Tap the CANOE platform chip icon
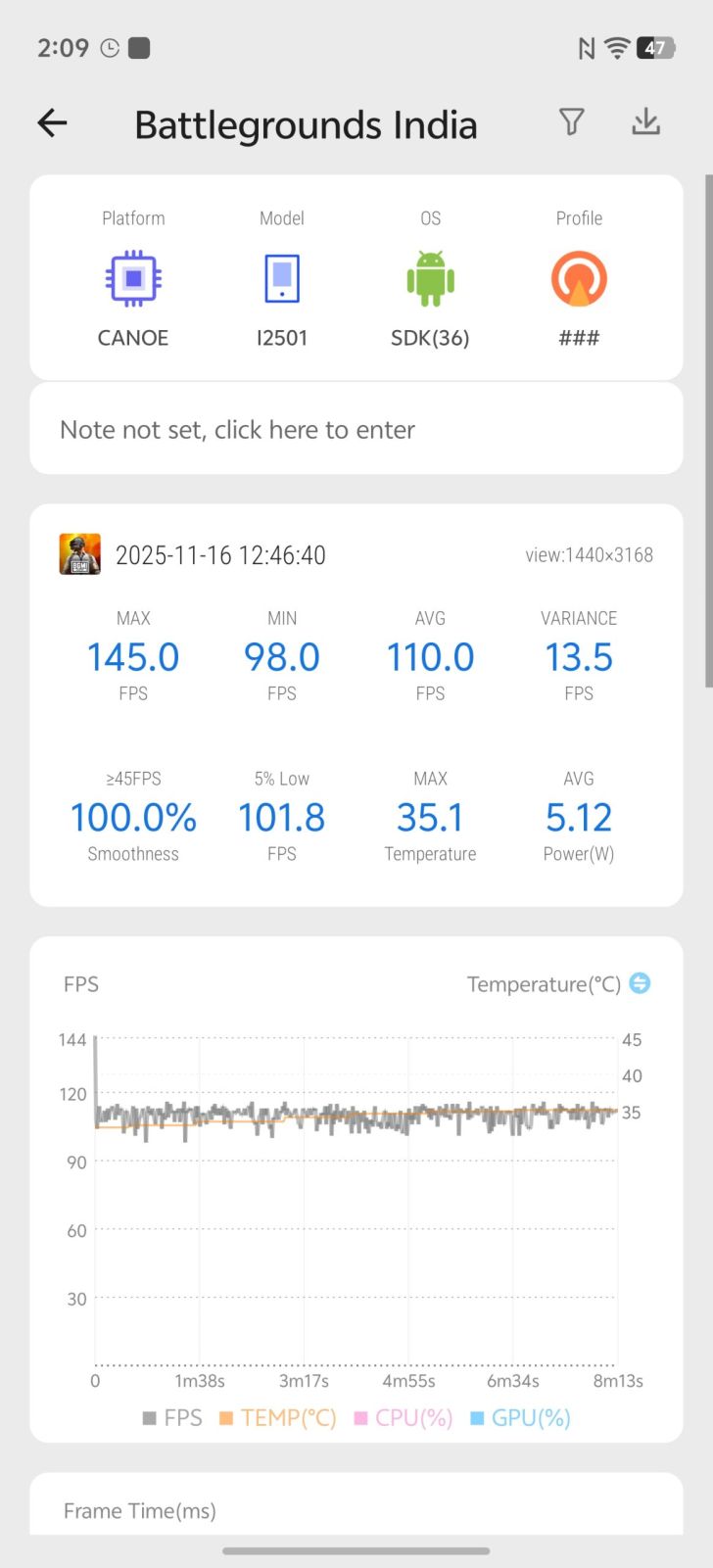Image resolution: width=713 pixels, height=1568 pixels. click(134, 279)
